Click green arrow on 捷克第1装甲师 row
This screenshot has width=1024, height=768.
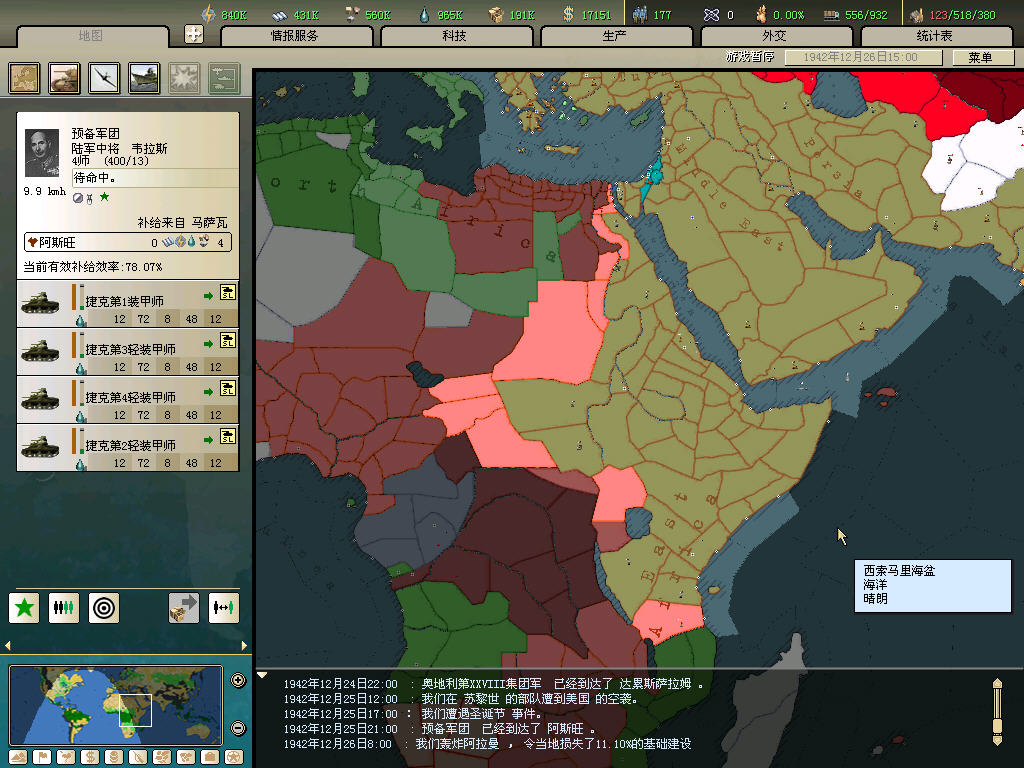(208, 296)
